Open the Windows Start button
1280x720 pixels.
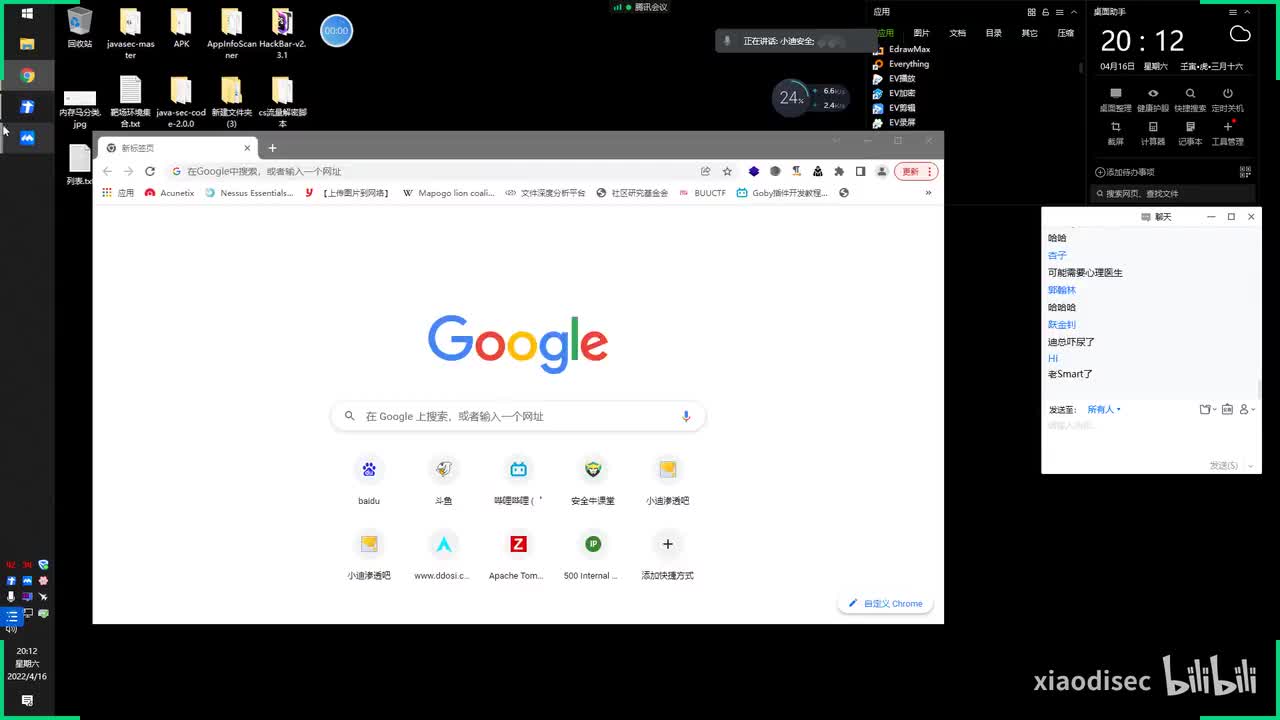[27, 13]
